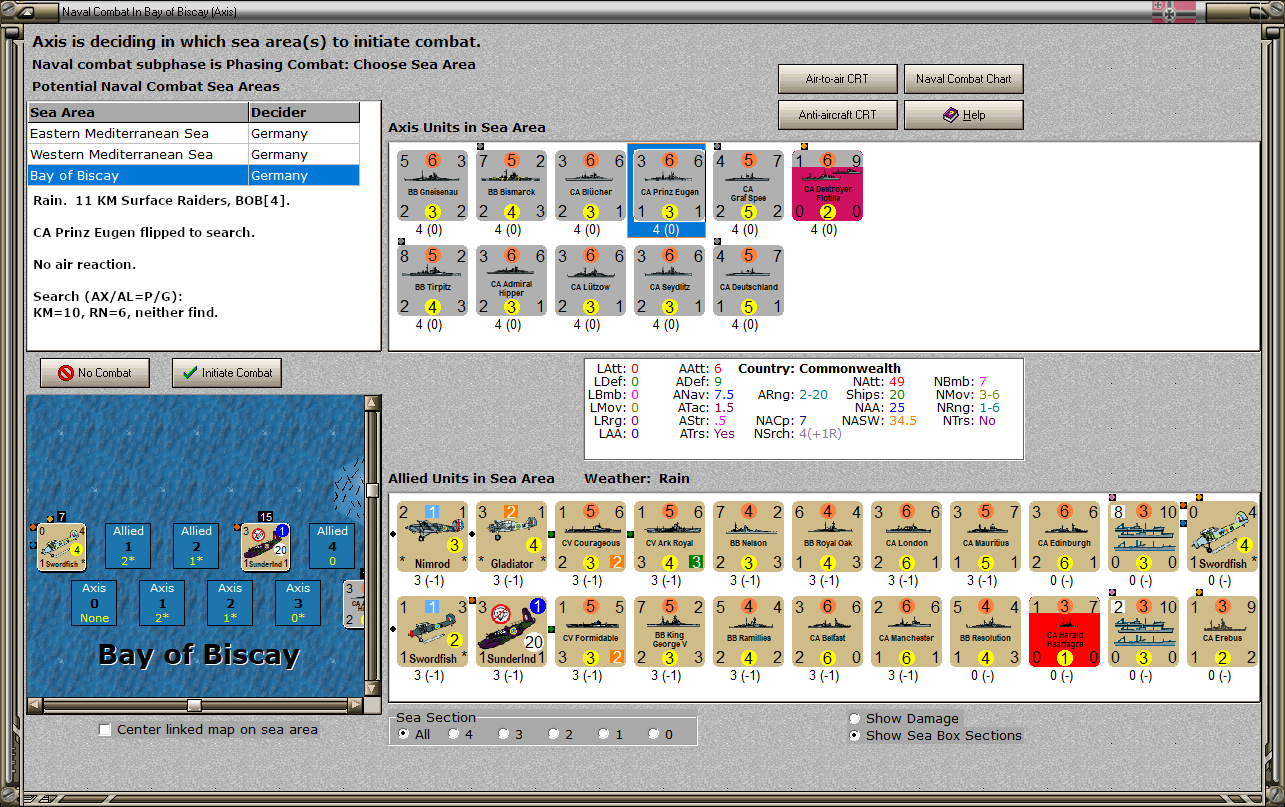Select the Sunderland counter on the map
The image size is (1285, 807).
tap(266, 546)
